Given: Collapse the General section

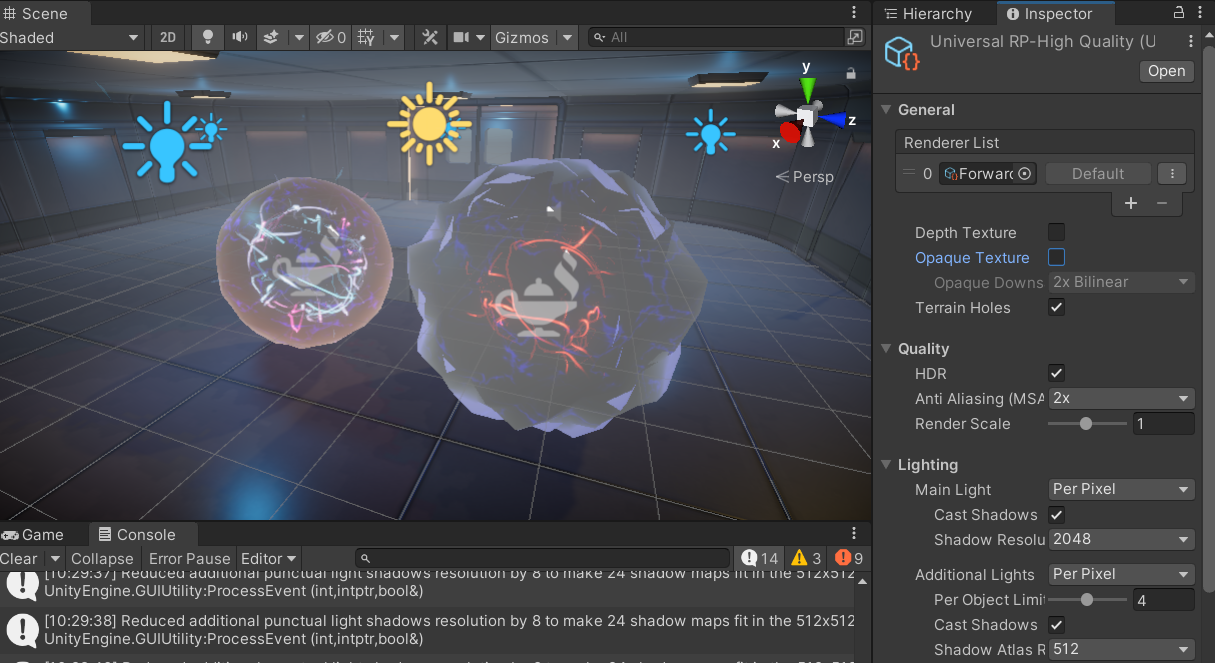Looking at the screenshot, I should [x=886, y=110].
